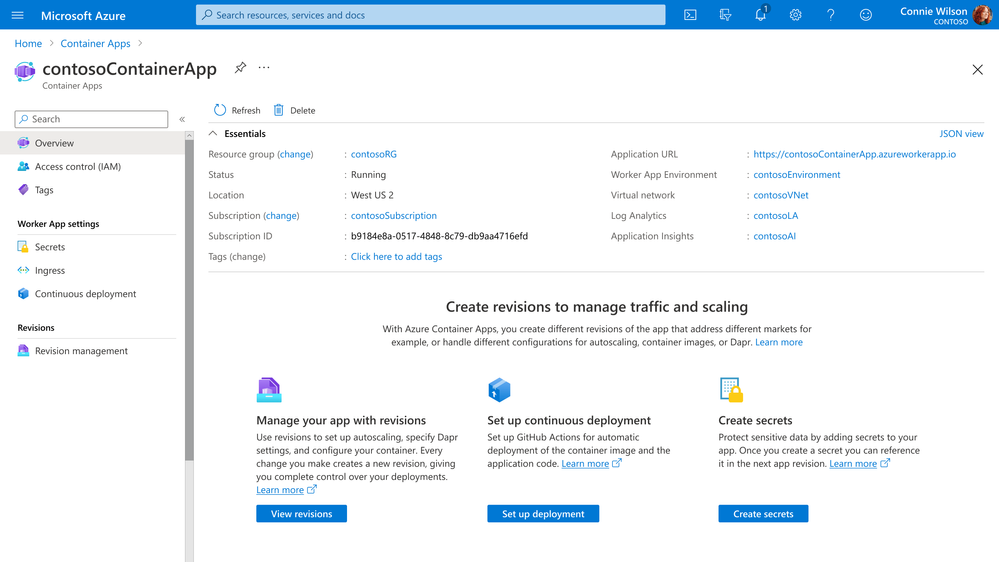Click the West US 2 location

372,195
